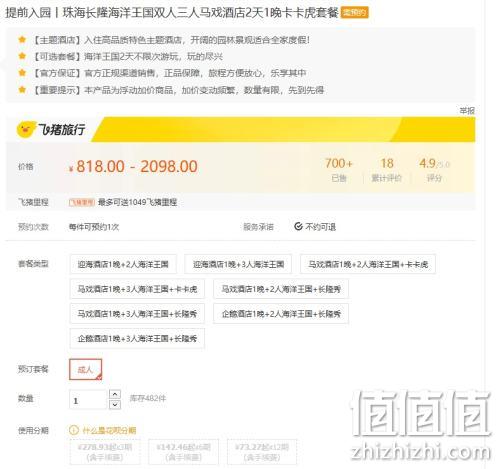The height and width of the screenshot is (469, 500).
Task: Decrease quantity with the down arrow
Action: click(115, 405)
